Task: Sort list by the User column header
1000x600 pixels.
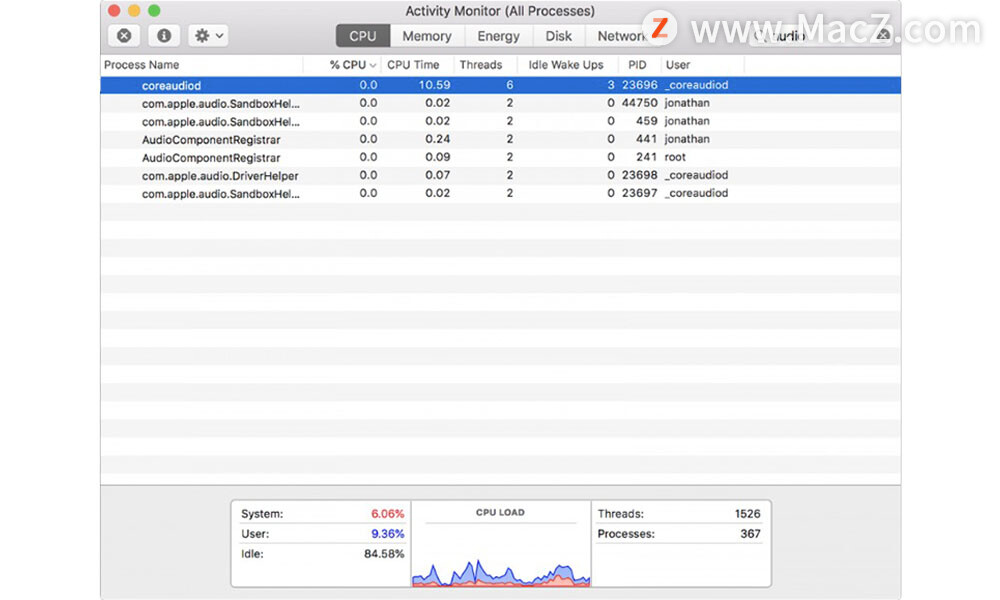Action: coord(678,65)
